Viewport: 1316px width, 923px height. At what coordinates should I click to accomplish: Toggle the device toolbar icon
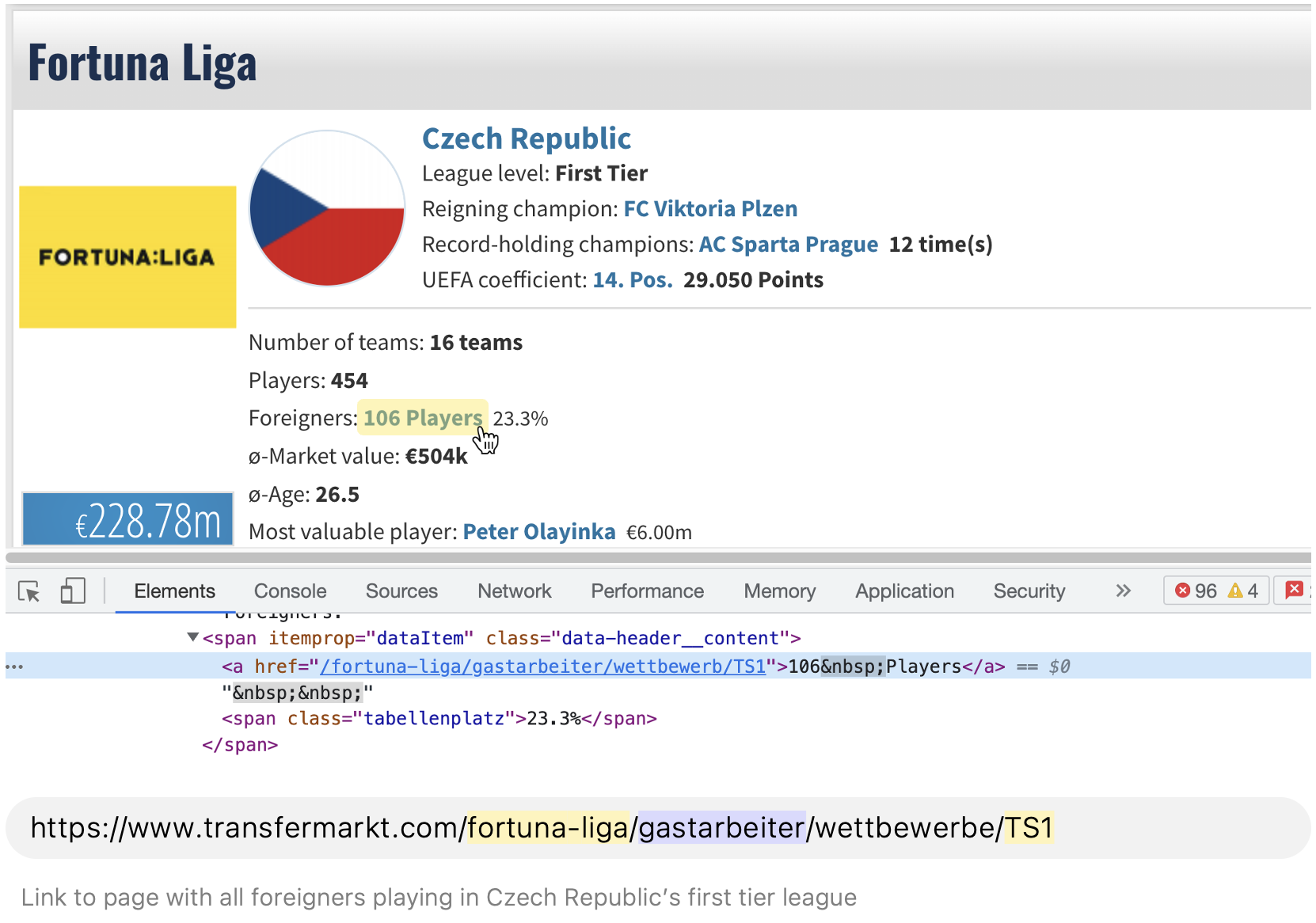coord(73,591)
